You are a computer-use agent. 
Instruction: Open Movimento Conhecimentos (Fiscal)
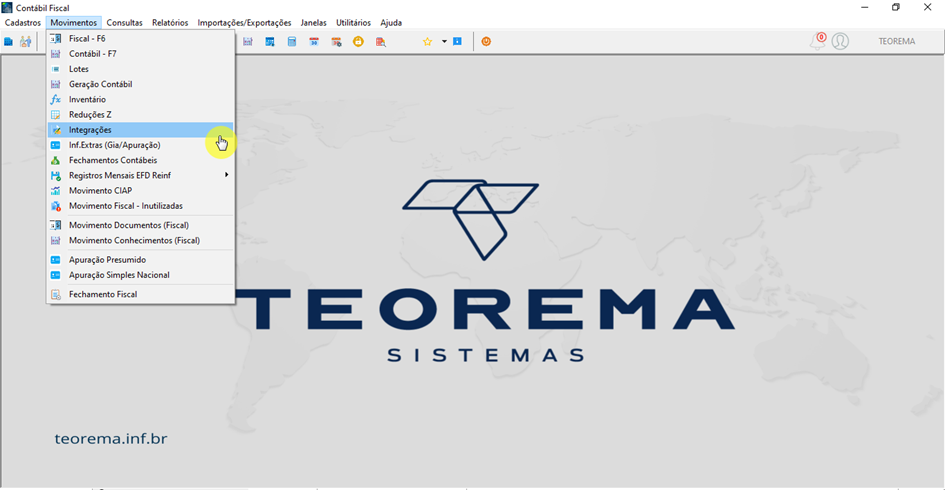140,240
